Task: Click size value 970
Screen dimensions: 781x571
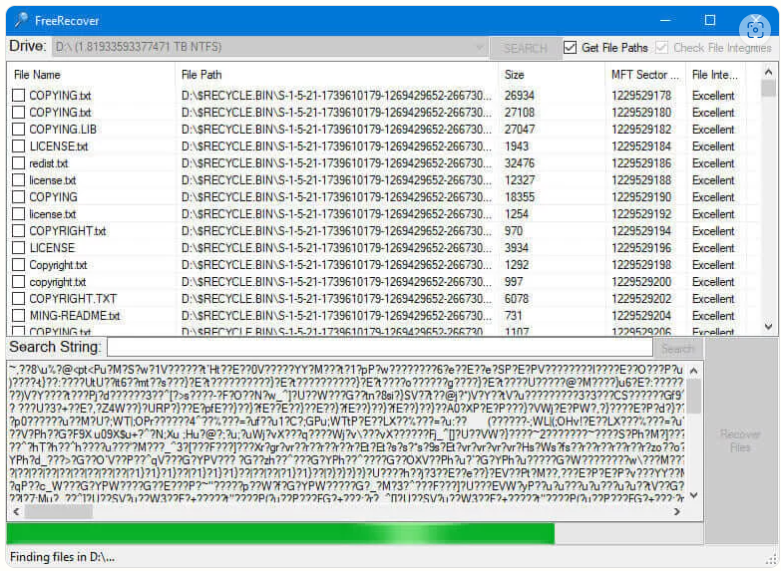Action: click(513, 231)
